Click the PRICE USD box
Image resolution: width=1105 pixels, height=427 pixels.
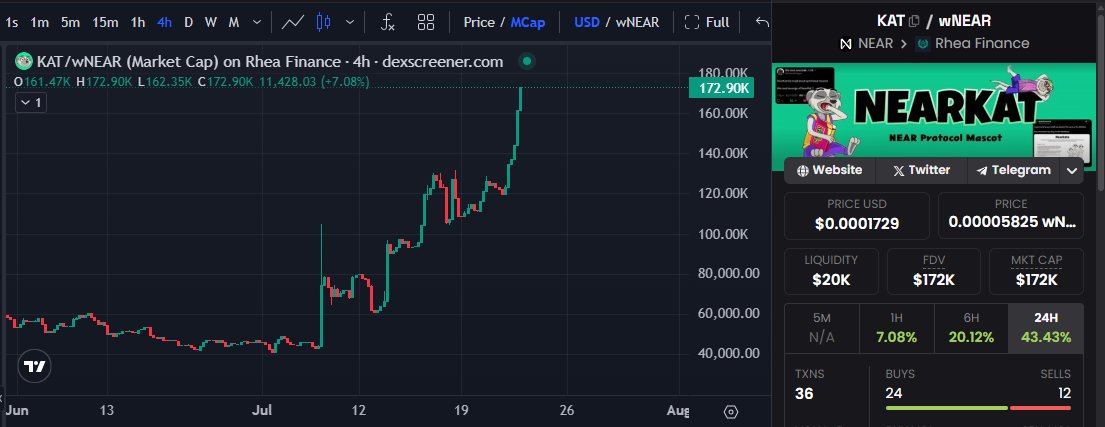(x=857, y=216)
